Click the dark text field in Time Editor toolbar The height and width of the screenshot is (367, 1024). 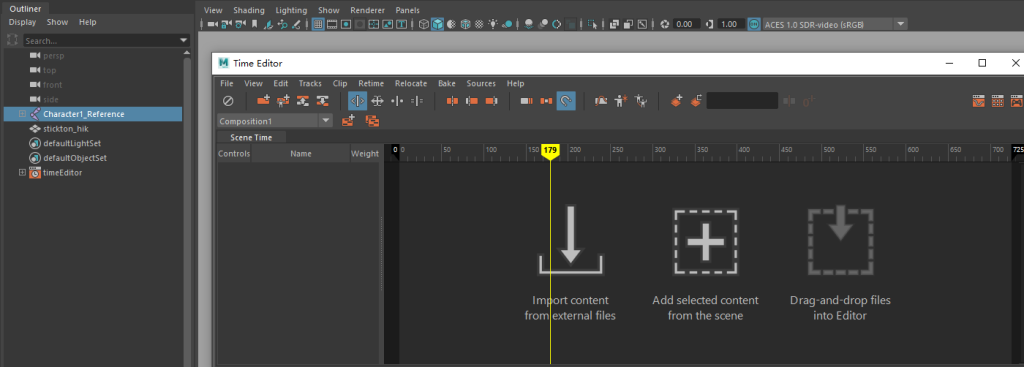pos(743,101)
